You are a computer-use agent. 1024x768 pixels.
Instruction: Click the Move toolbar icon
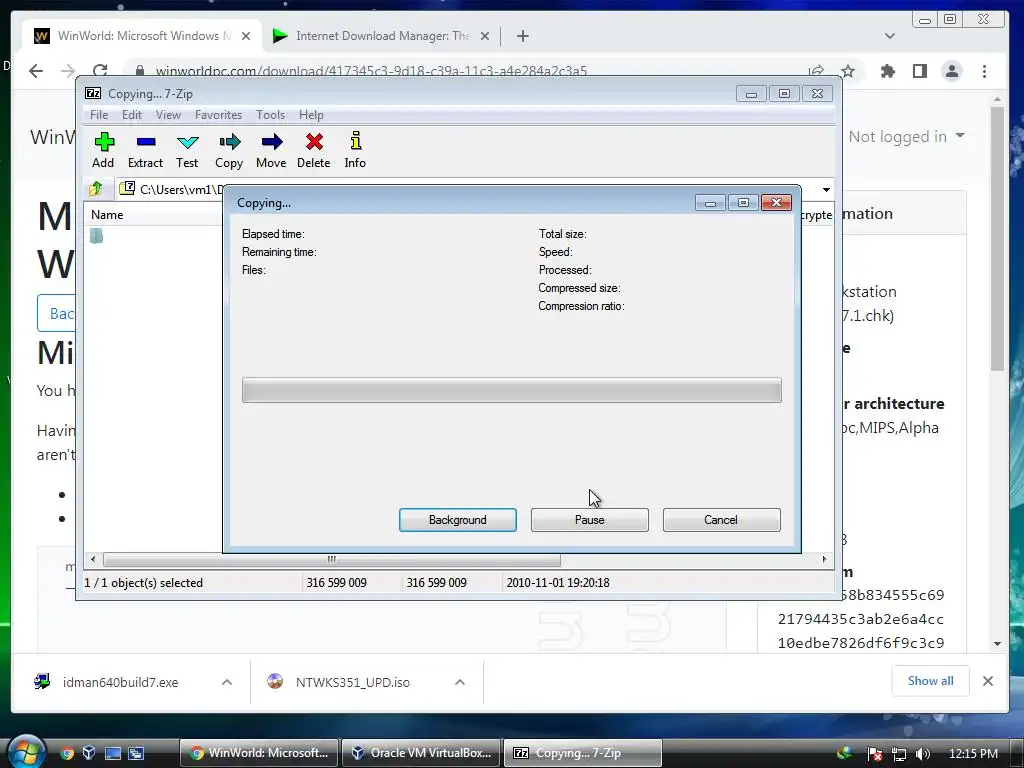point(271,150)
